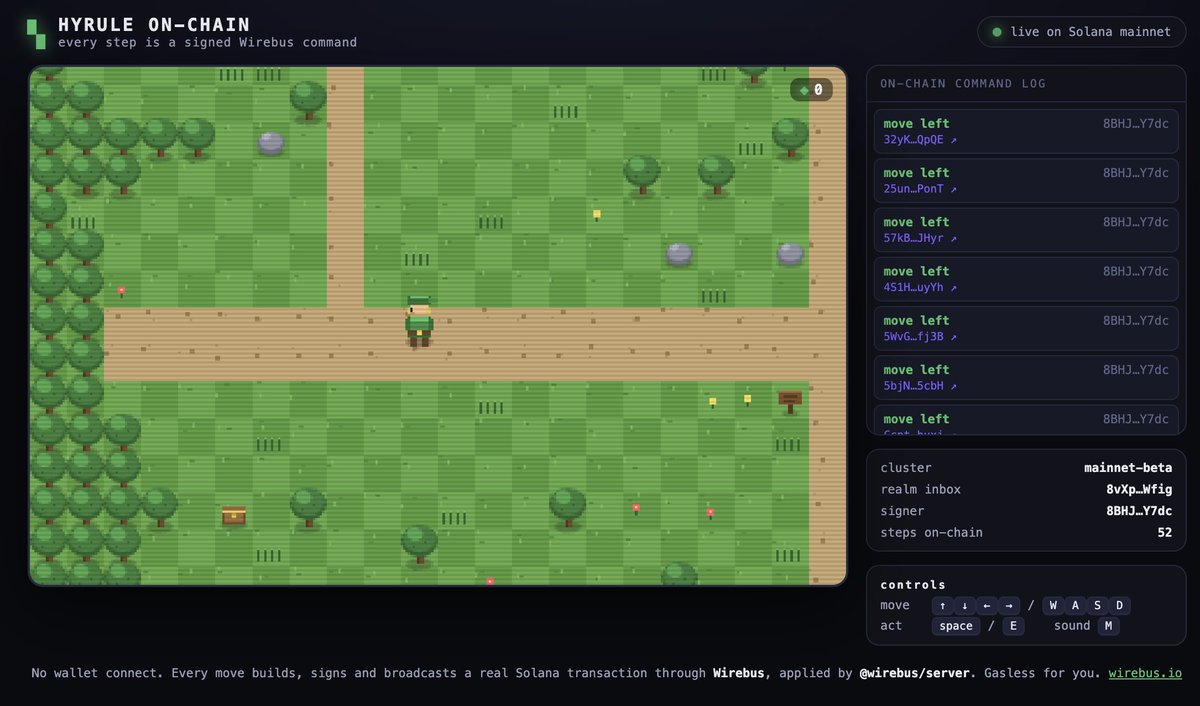The height and width of the screenshot is (706, 1200).
Task: Click the D key cap
Action: tap(1120, 605)
